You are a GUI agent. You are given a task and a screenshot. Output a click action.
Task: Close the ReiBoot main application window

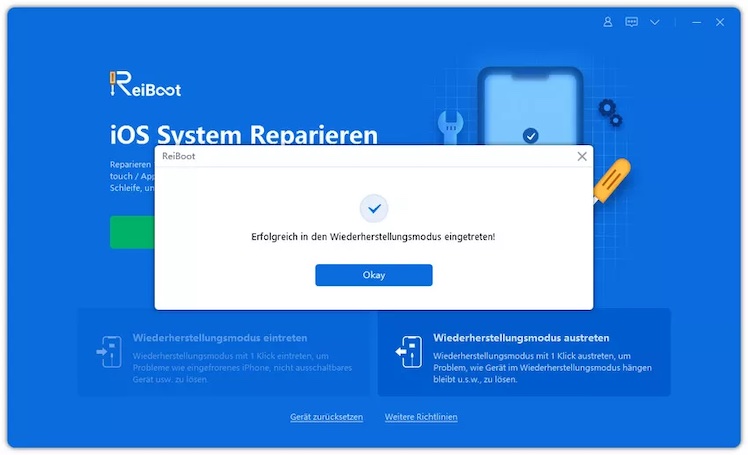(720, 22)
